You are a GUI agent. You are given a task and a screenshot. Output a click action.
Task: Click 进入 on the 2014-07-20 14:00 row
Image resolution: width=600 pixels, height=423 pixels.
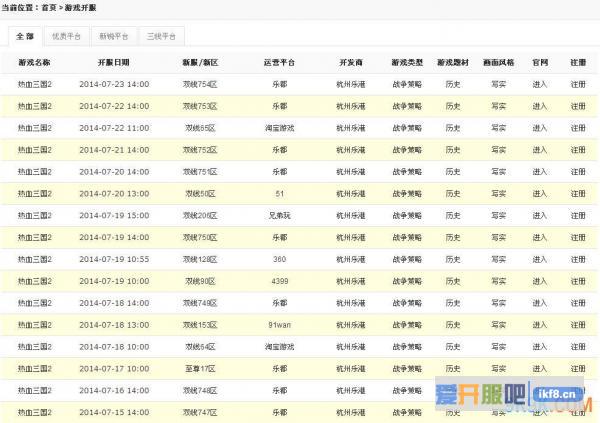pos(540,171)
